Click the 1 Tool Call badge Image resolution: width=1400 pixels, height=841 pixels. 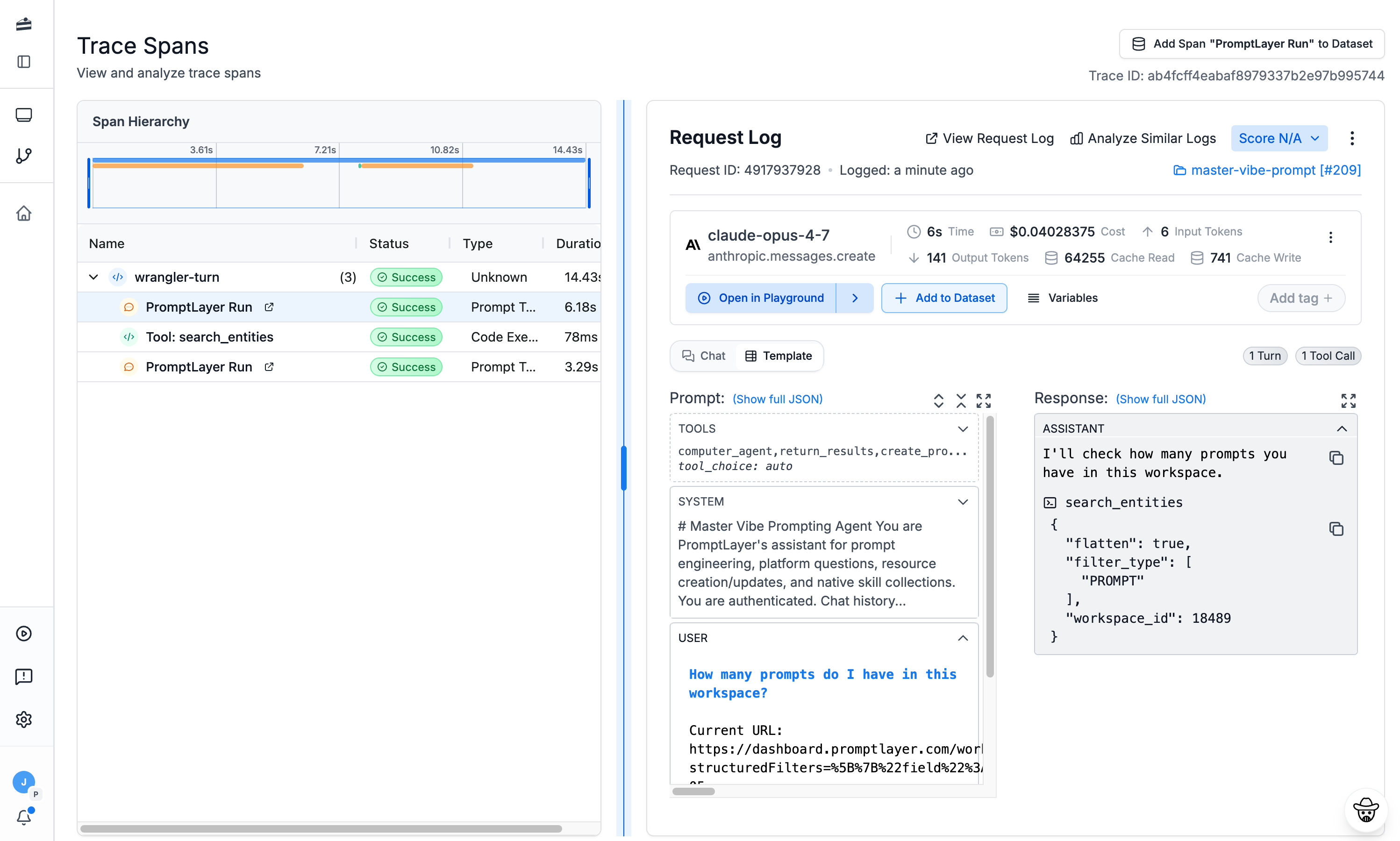(1328, 356)
